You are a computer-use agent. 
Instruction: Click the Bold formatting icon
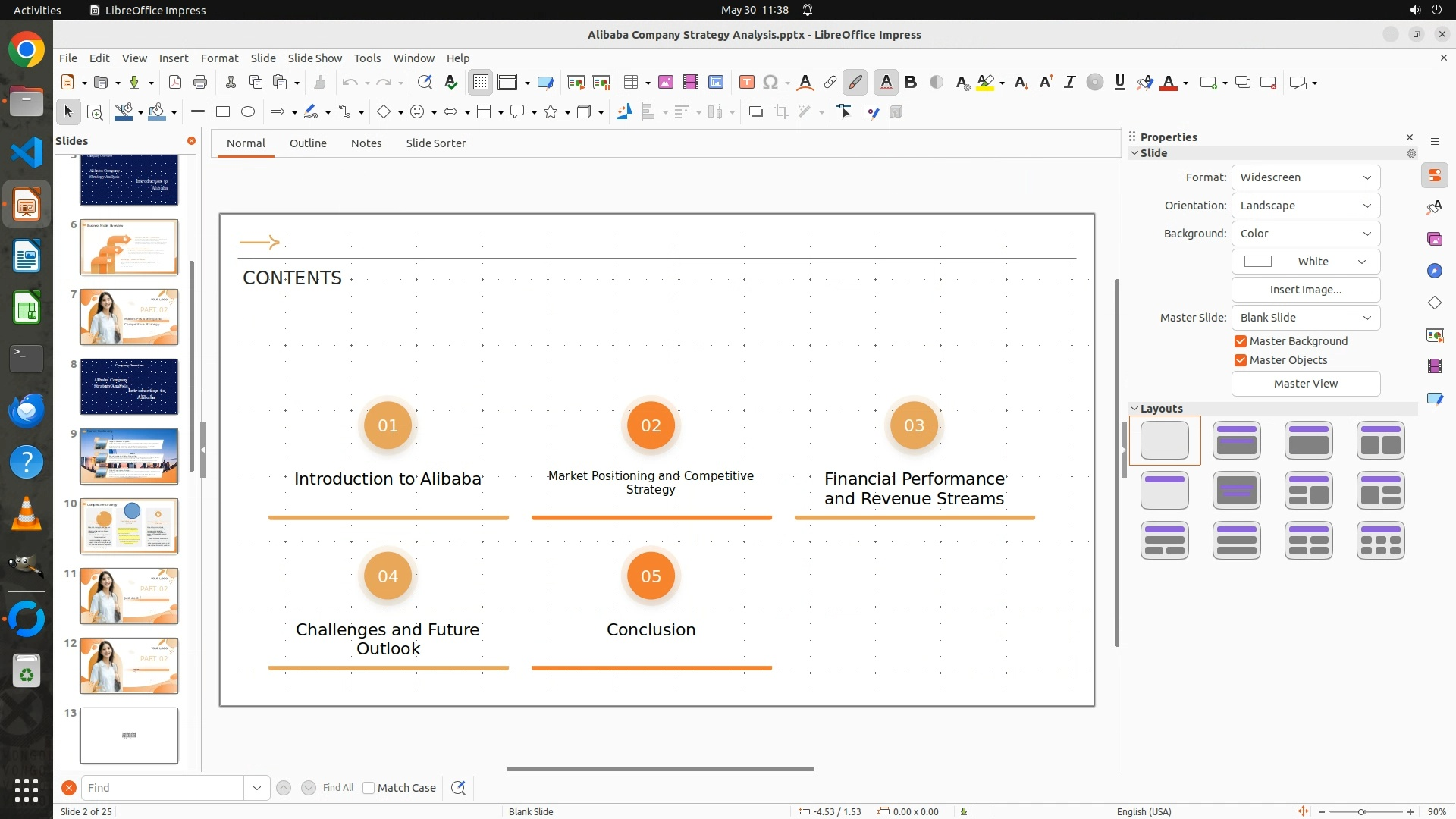pyautogui.click(x=911, y=83)
